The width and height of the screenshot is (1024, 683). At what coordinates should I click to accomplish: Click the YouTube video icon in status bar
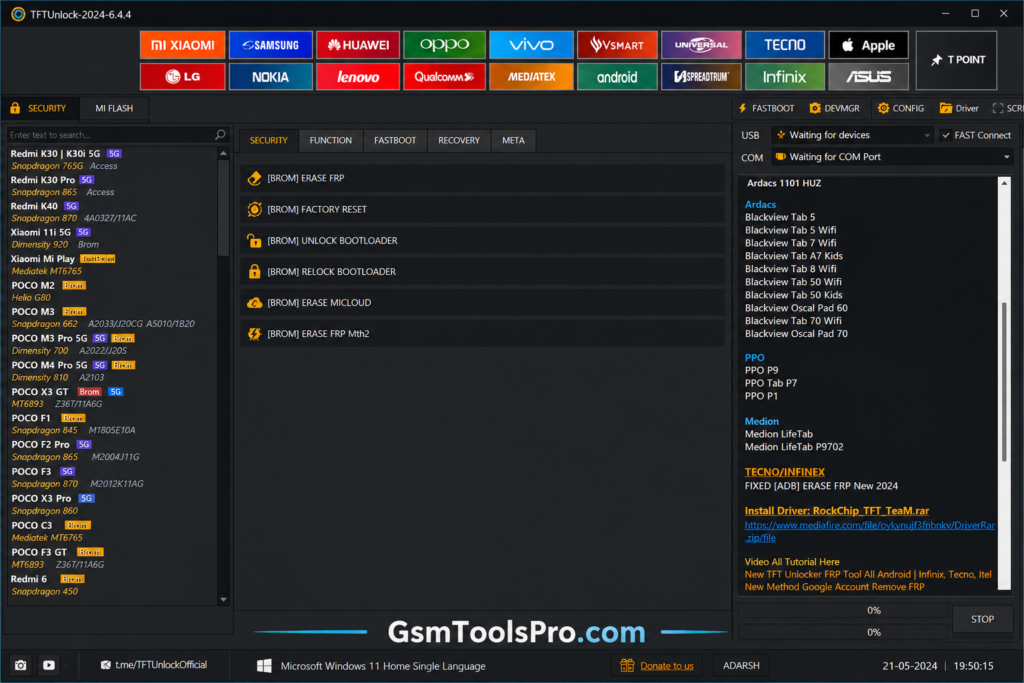pyautogui.click(x=49, y=665)
